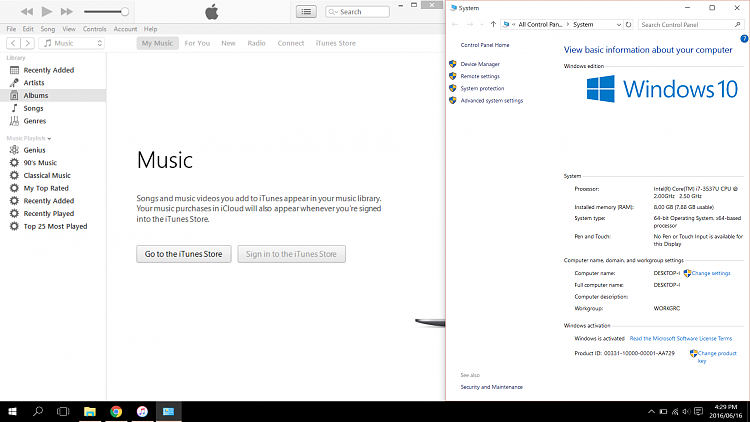Open the Controls menu

[94, 29]
